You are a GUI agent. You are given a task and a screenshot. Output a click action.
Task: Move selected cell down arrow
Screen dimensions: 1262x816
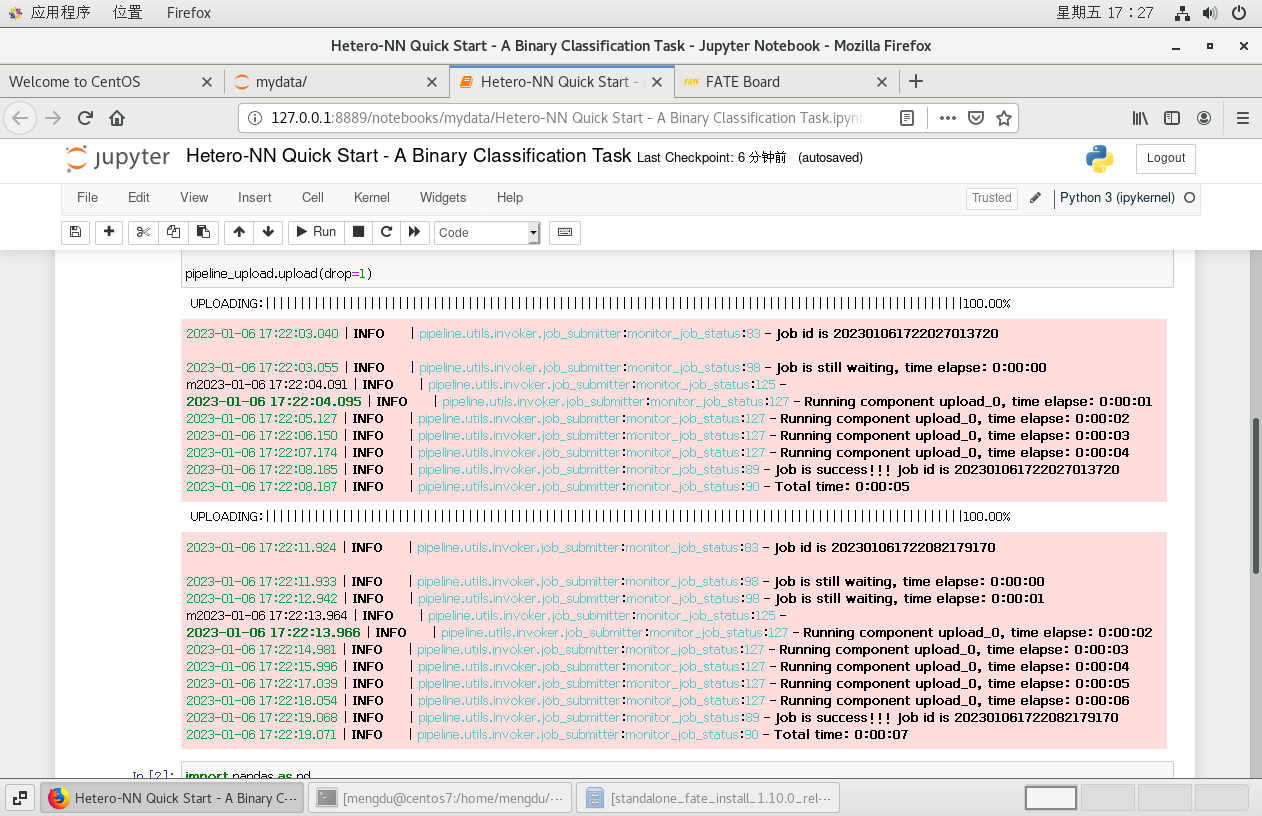267,232
